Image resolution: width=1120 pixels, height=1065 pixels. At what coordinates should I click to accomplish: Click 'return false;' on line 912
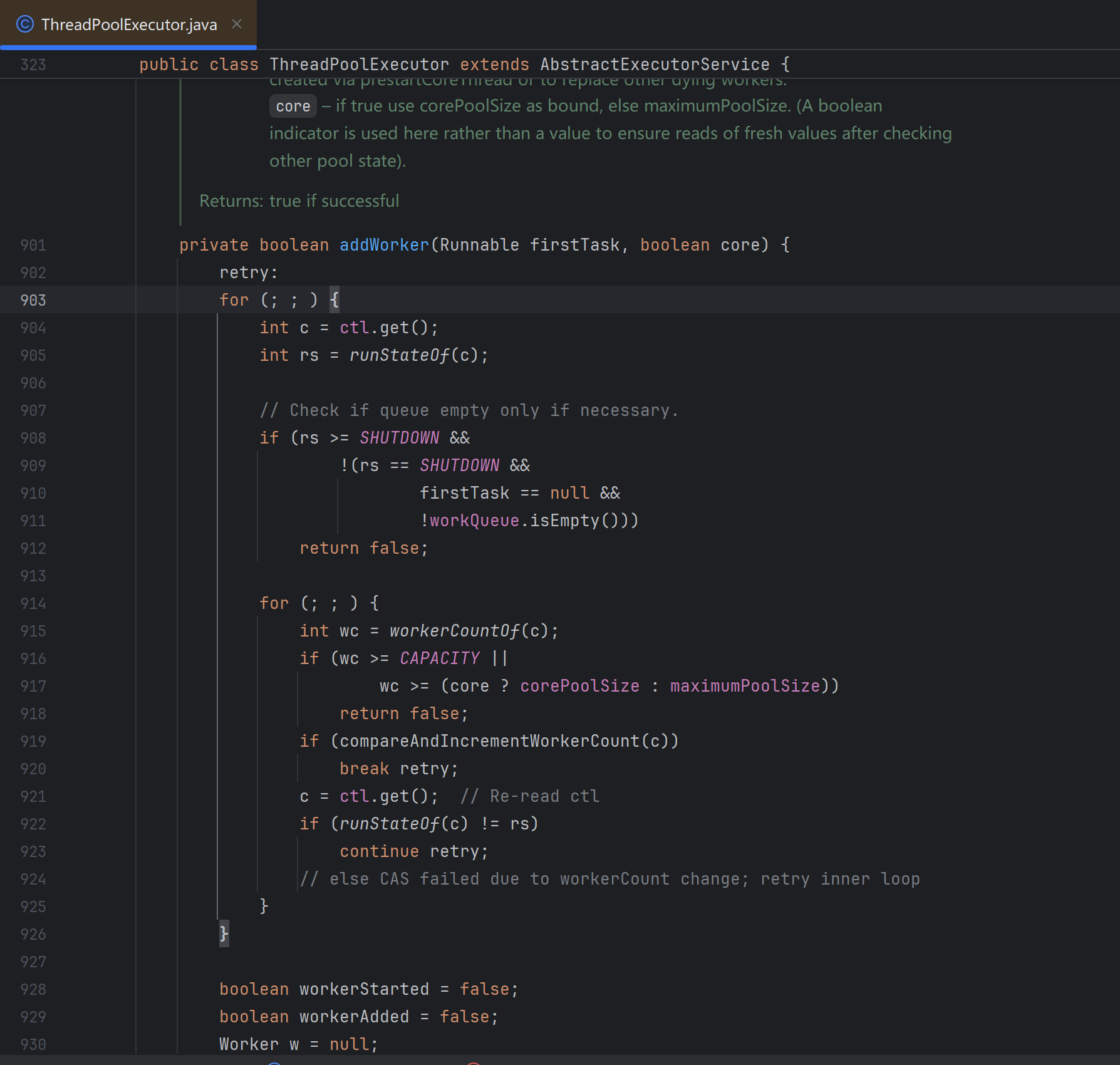364,548
